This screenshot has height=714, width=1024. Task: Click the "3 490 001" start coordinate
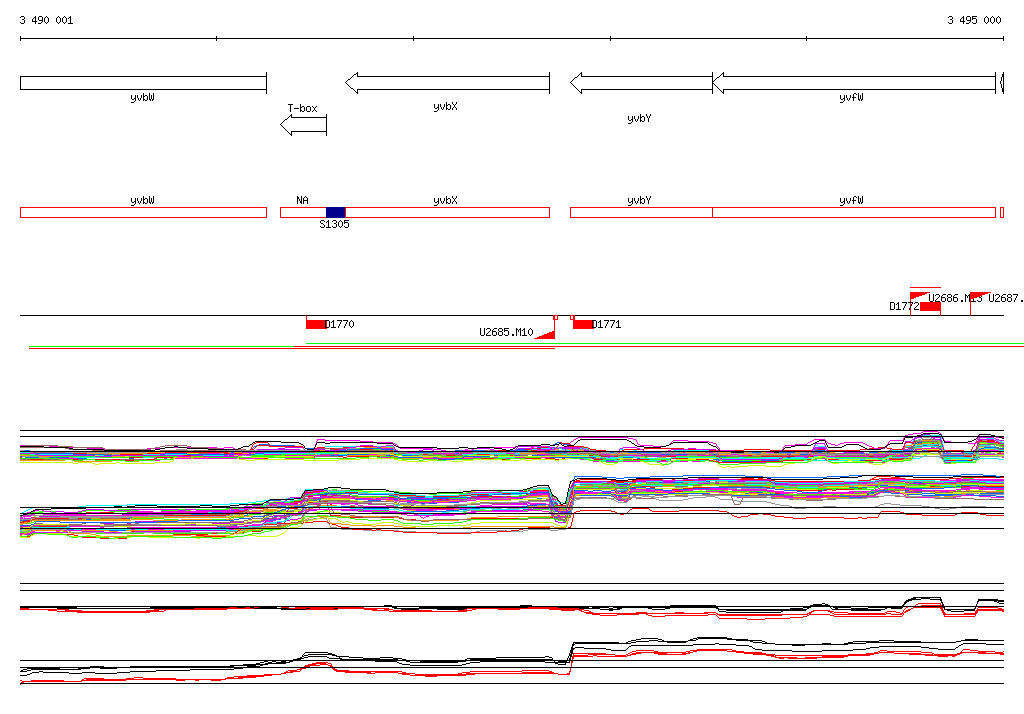point(46,20)
